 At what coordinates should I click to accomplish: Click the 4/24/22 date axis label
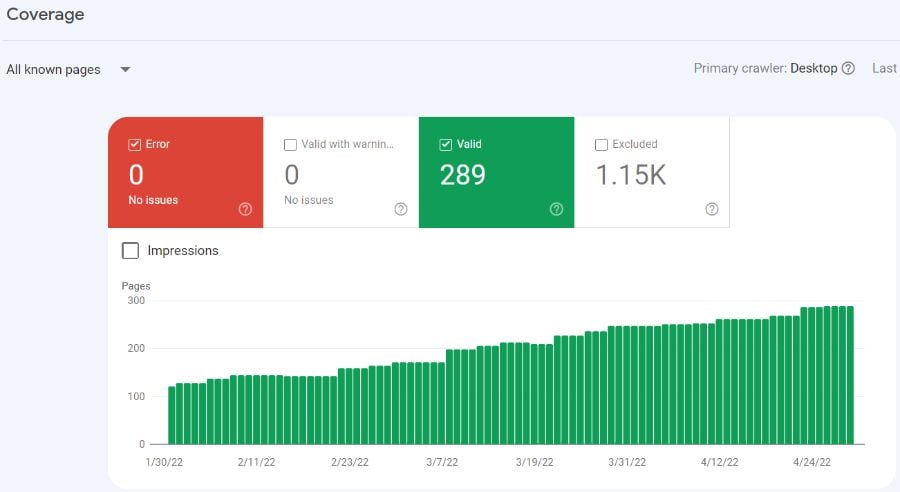812,462
